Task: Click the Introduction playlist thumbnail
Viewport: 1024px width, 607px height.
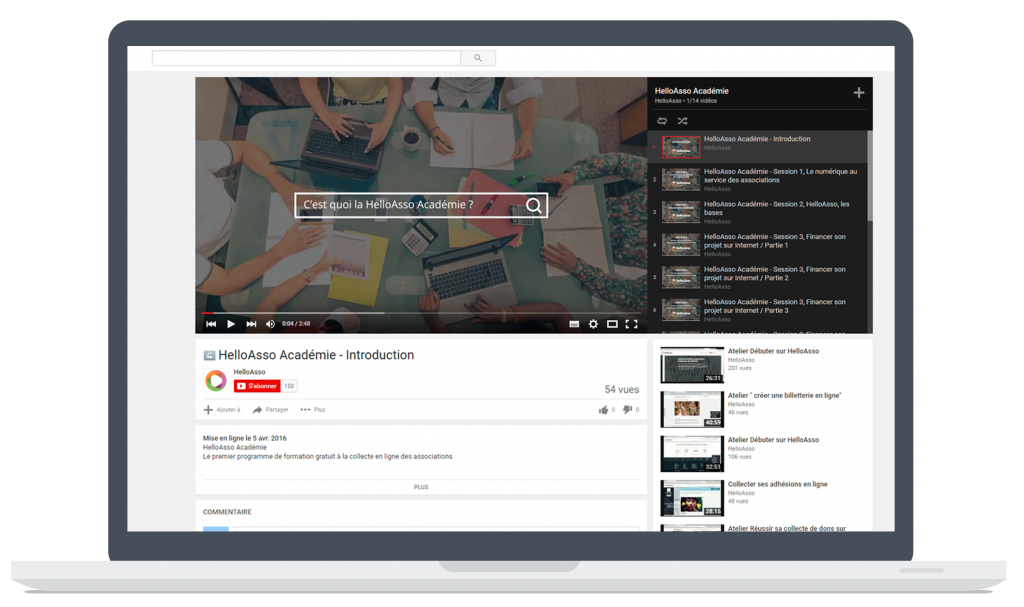Action: pyautogui.click(x=681, y=147)
